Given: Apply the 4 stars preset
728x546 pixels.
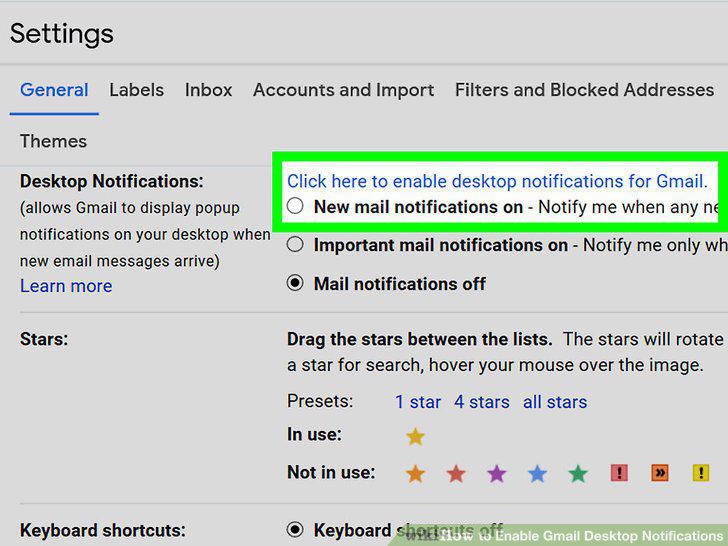Looking at the screenshot, I should pyautogui.click(x=482, y=402).
